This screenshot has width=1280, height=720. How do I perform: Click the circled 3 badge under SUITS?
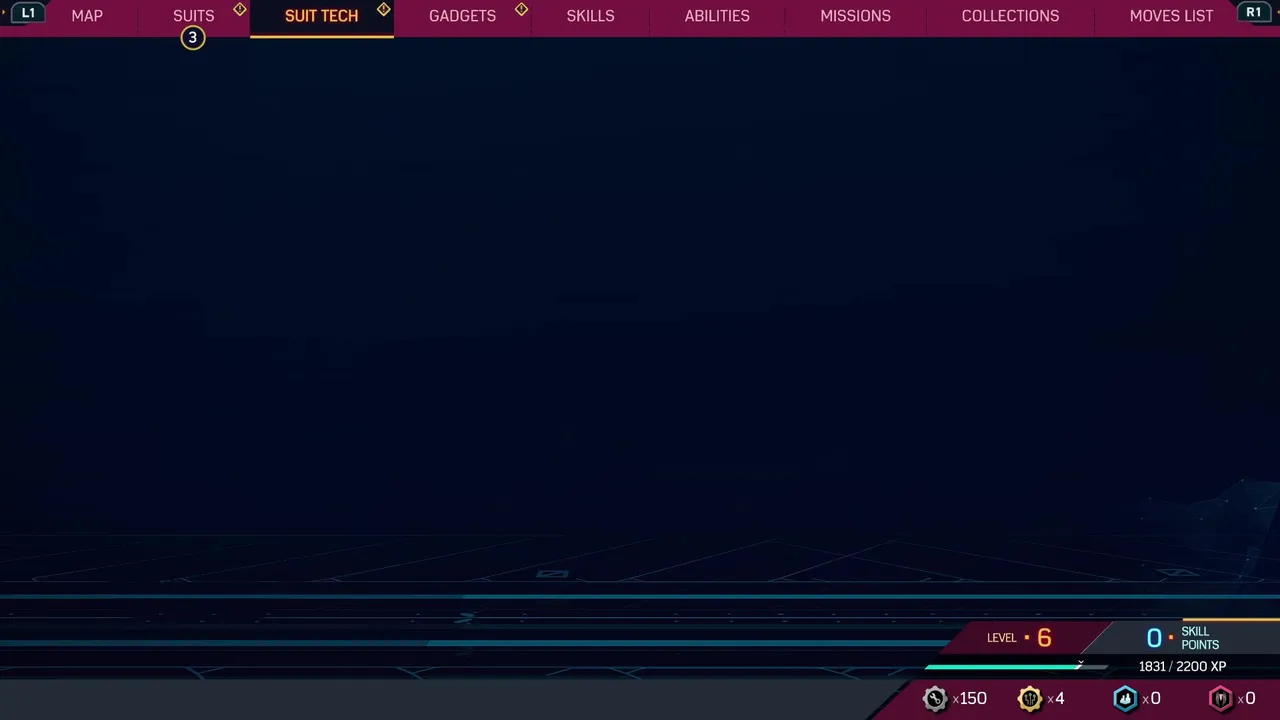(x=193, y=38)
